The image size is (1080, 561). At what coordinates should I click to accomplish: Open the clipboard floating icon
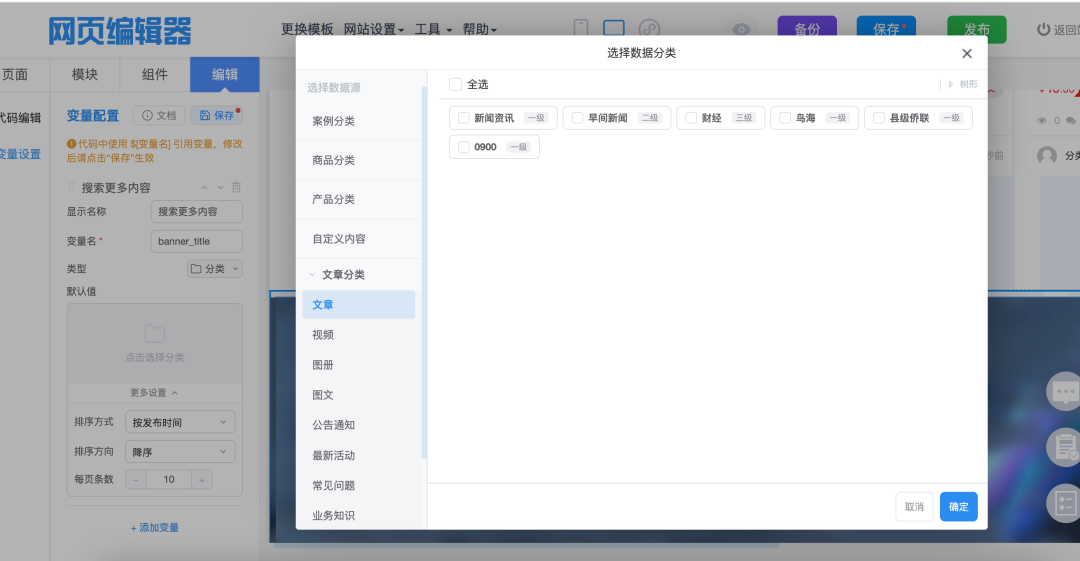point(1064,447)
